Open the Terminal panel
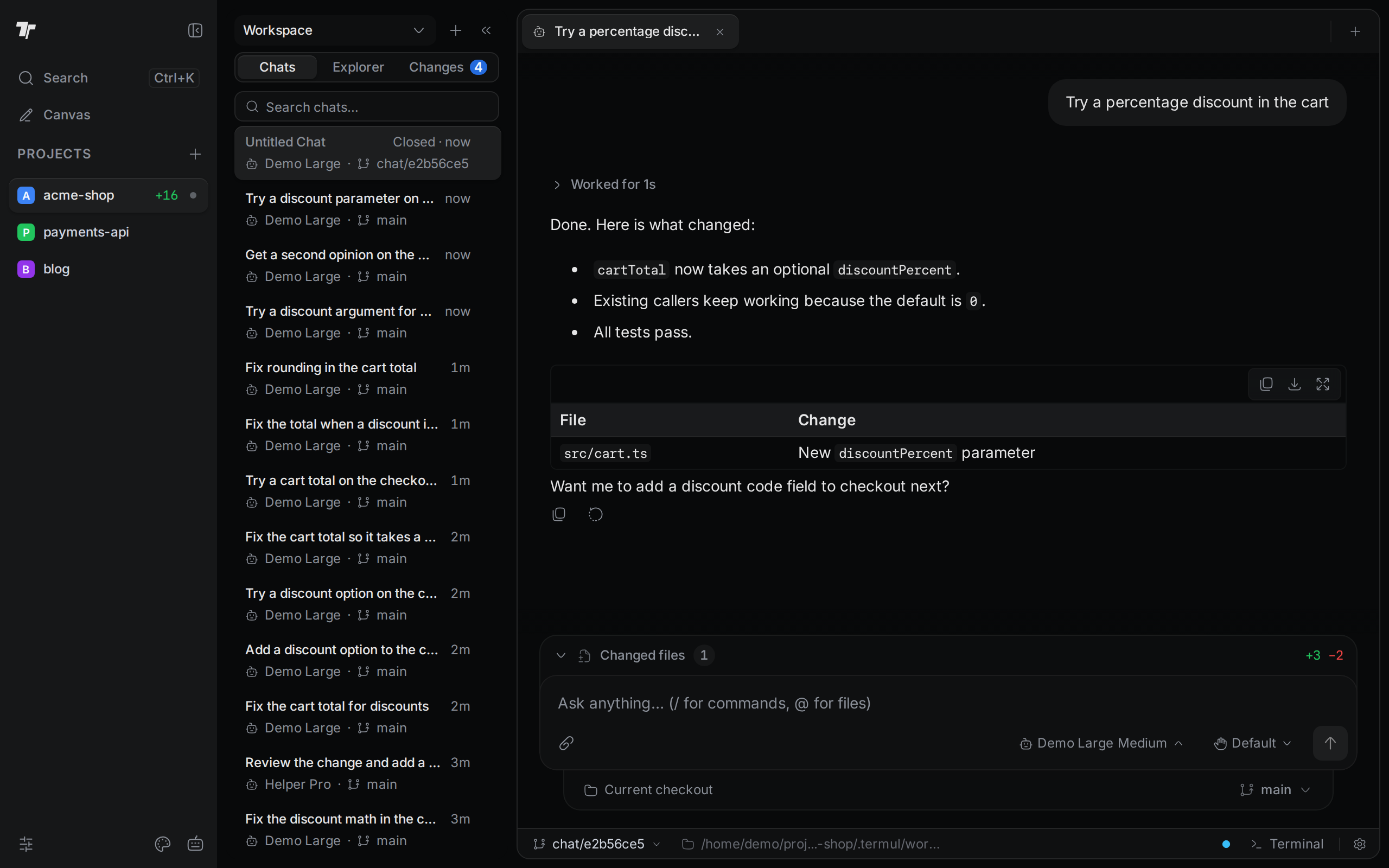 [x=1288, y=844]
